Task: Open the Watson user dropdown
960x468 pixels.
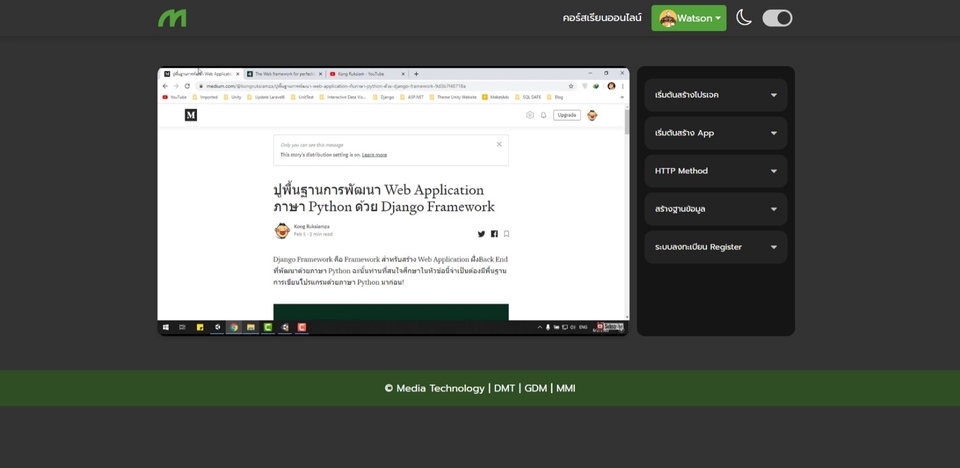Action: coord(689,18)
